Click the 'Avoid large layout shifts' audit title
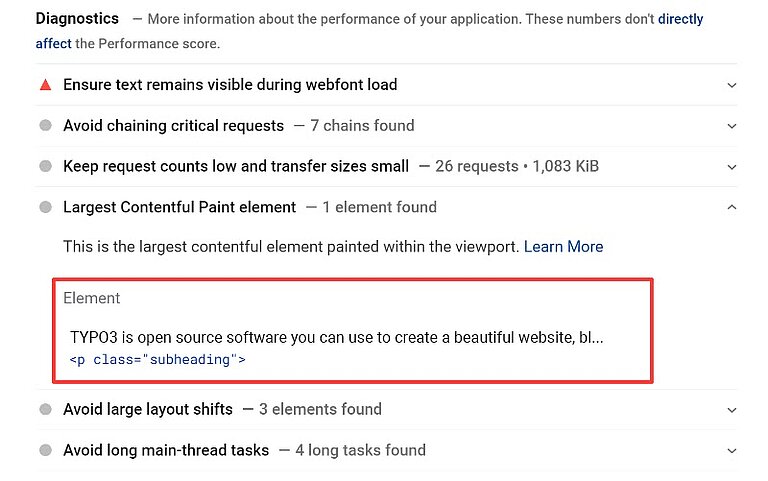 148,410
